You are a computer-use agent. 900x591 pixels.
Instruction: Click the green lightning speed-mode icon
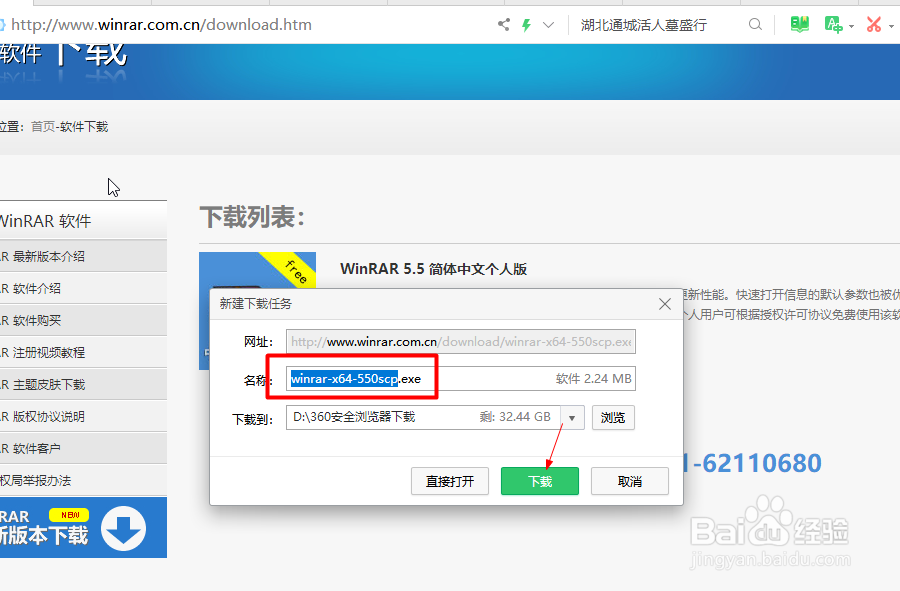point(526,25)
